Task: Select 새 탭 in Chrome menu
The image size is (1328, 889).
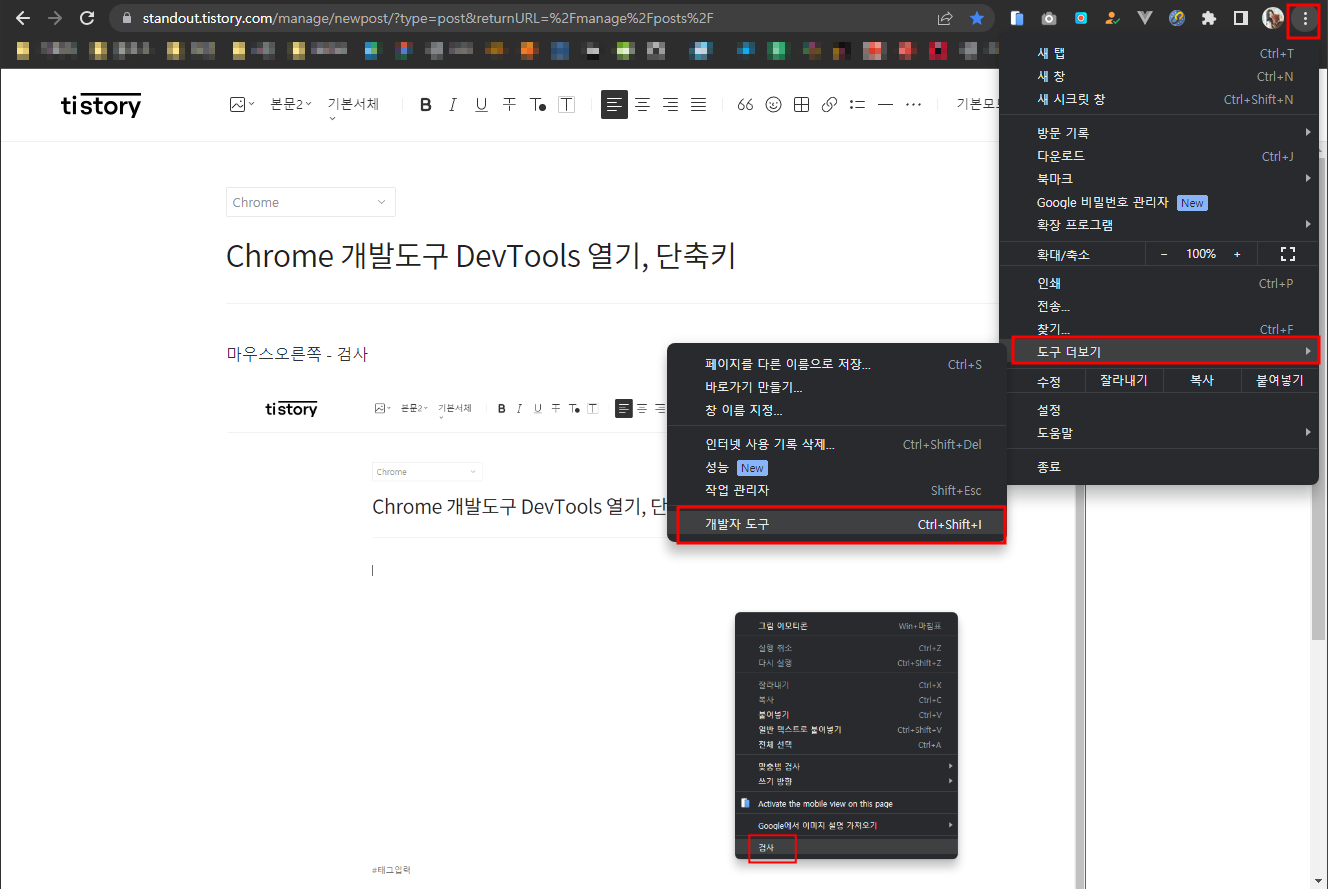Action: coord(1159,53)
